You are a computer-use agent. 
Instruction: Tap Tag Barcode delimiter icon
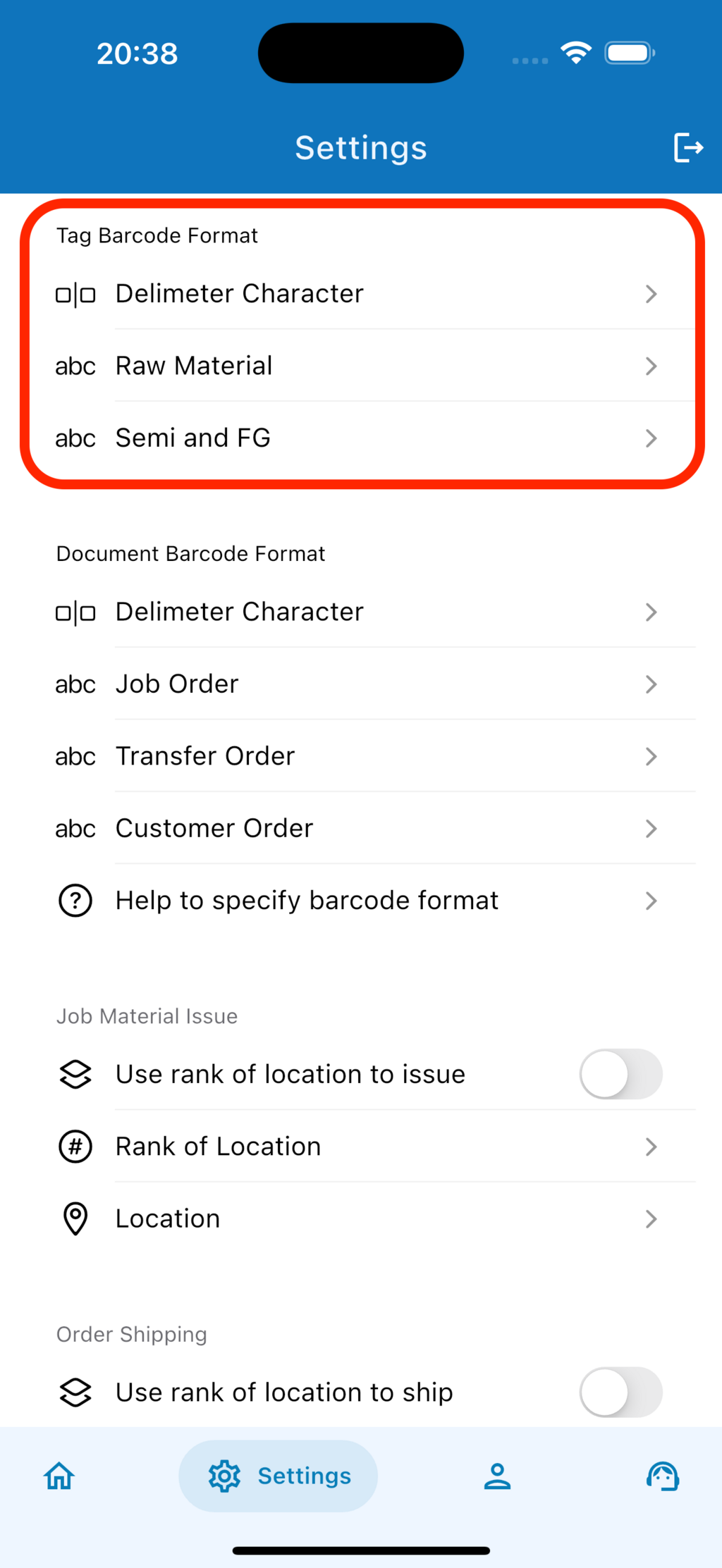click(x=75, y=295)
